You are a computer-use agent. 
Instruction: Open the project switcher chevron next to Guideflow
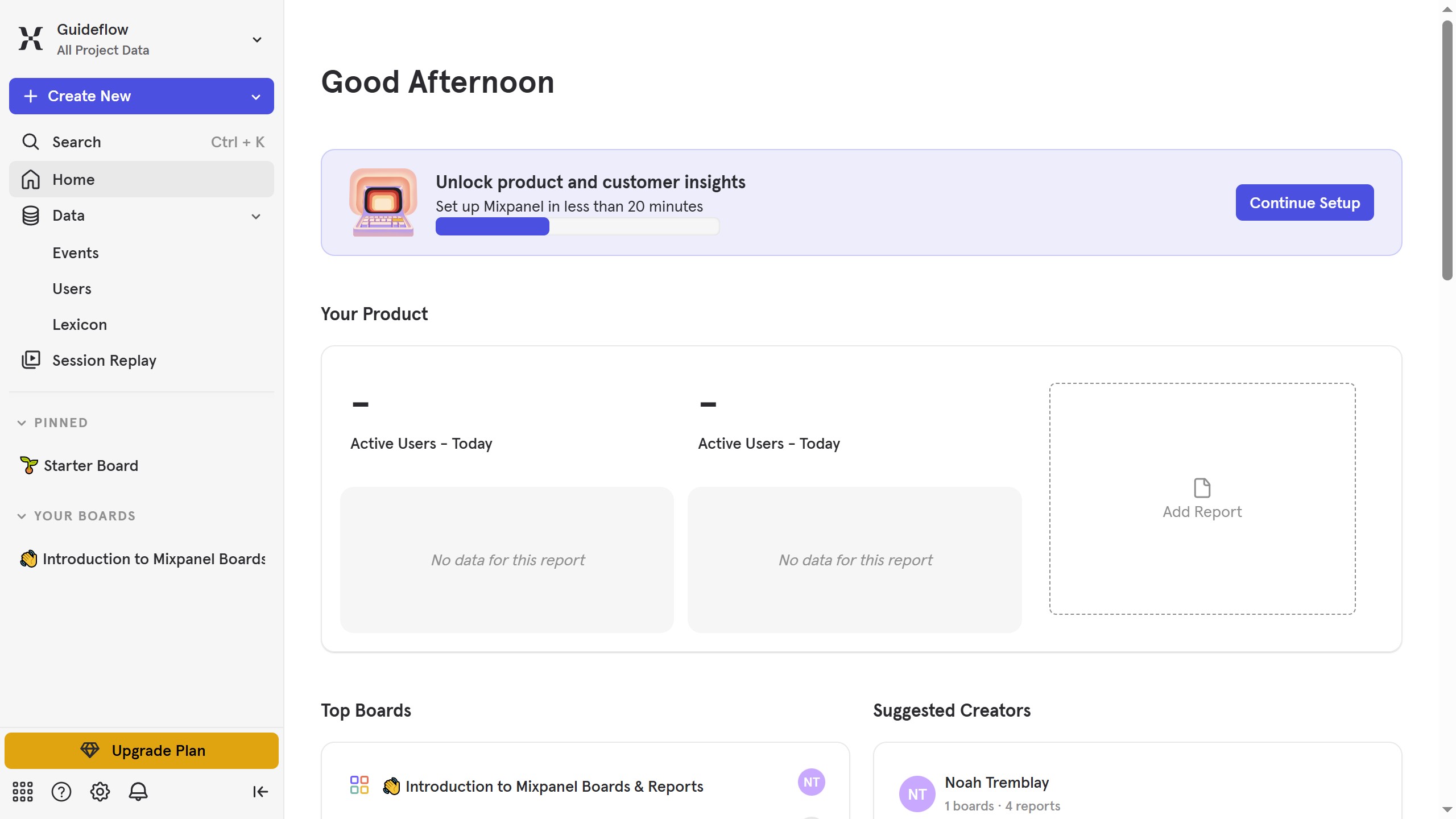pyautogui.click(x=257, y=39)
